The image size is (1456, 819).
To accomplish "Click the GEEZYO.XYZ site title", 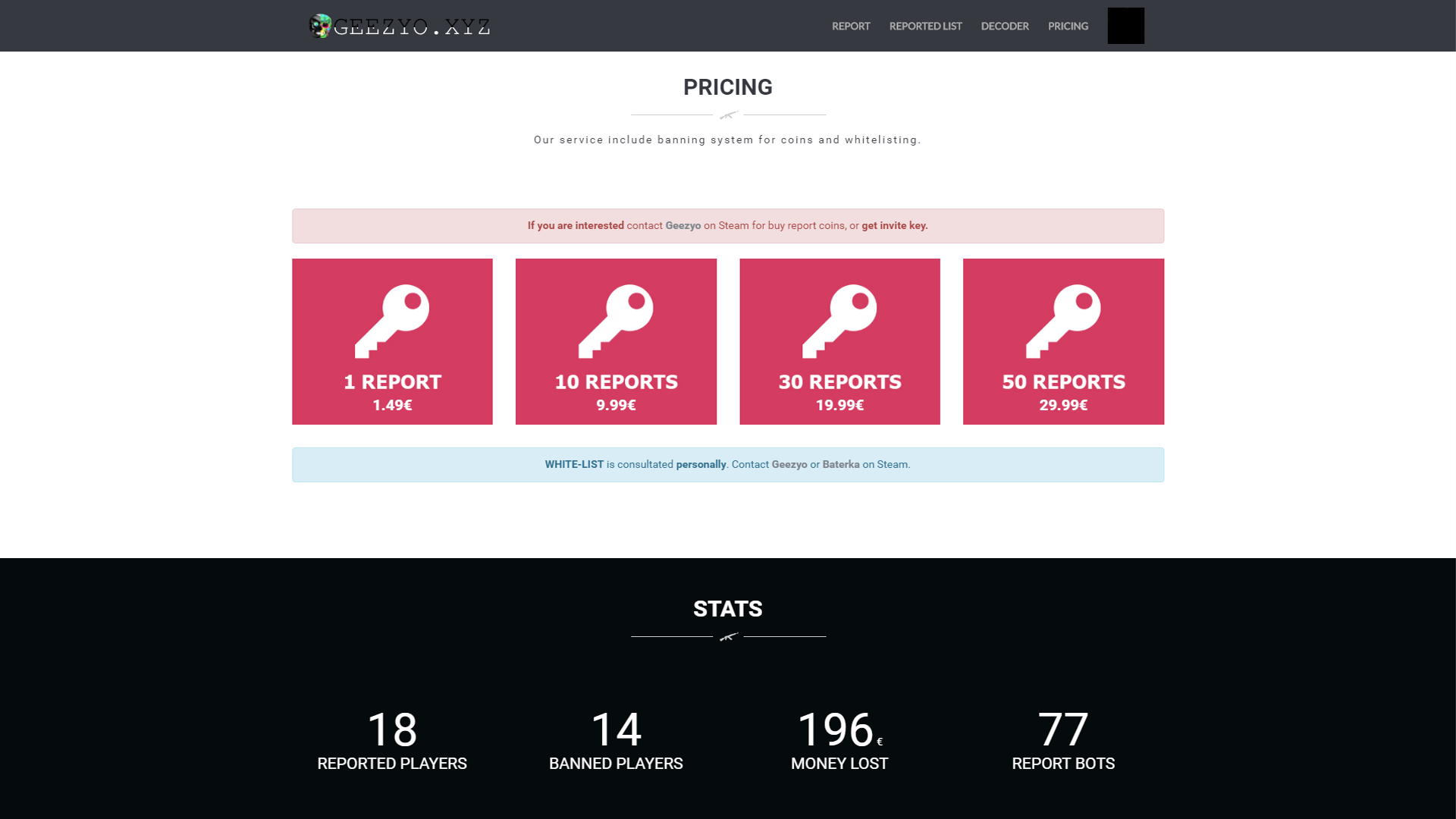I will [x=412, y=27].
